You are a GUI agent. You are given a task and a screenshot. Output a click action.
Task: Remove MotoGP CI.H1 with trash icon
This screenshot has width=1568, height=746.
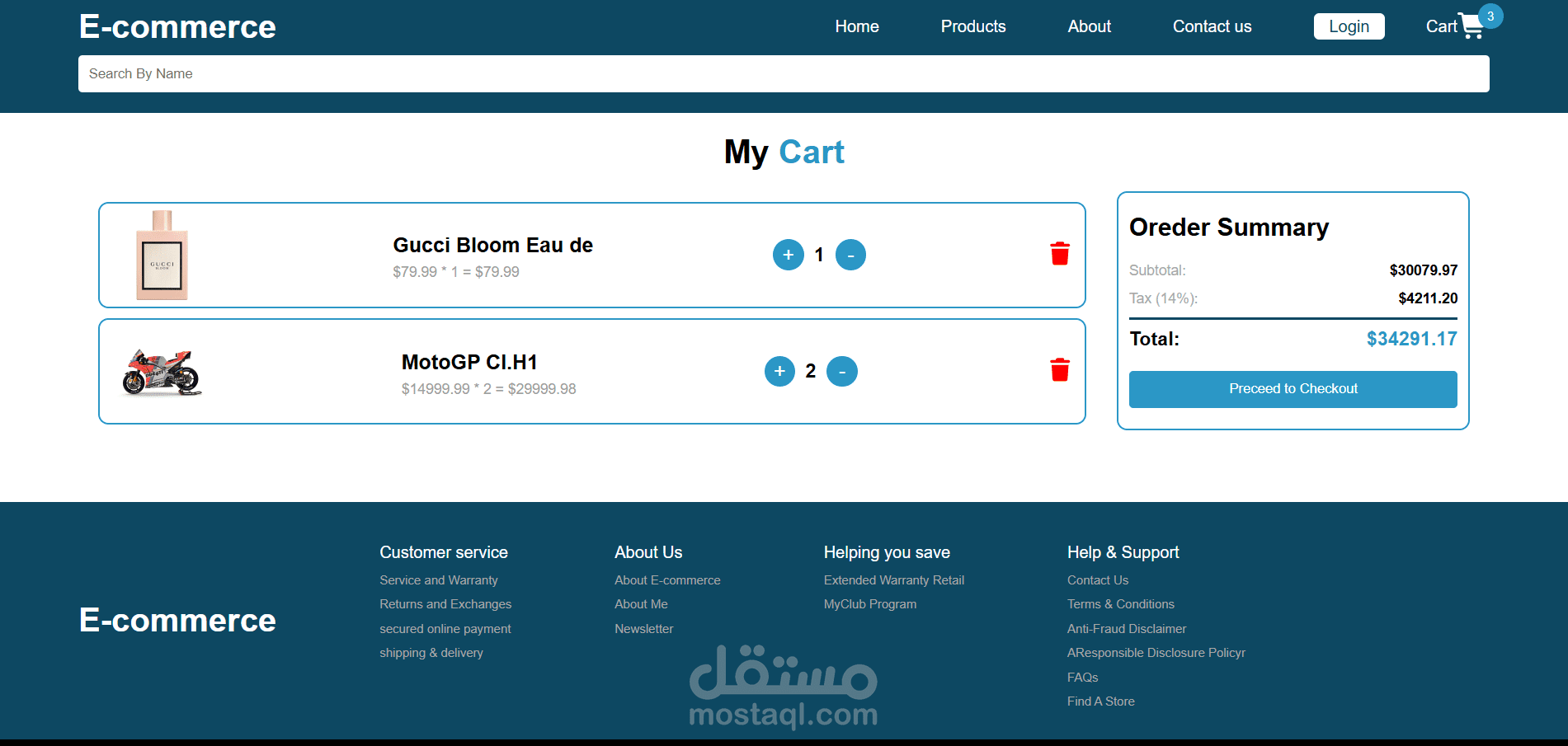[x=1060, y=370]
